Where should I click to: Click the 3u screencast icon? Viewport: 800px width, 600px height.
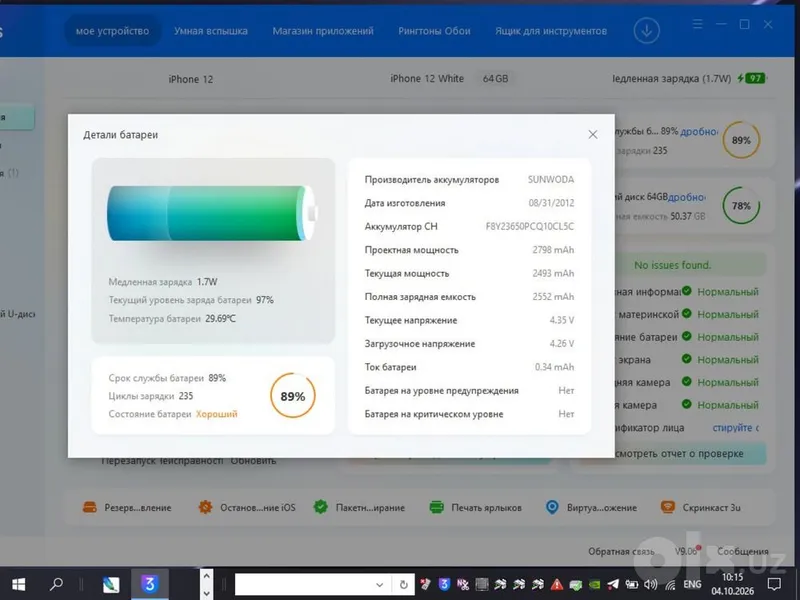pos(667,507)
